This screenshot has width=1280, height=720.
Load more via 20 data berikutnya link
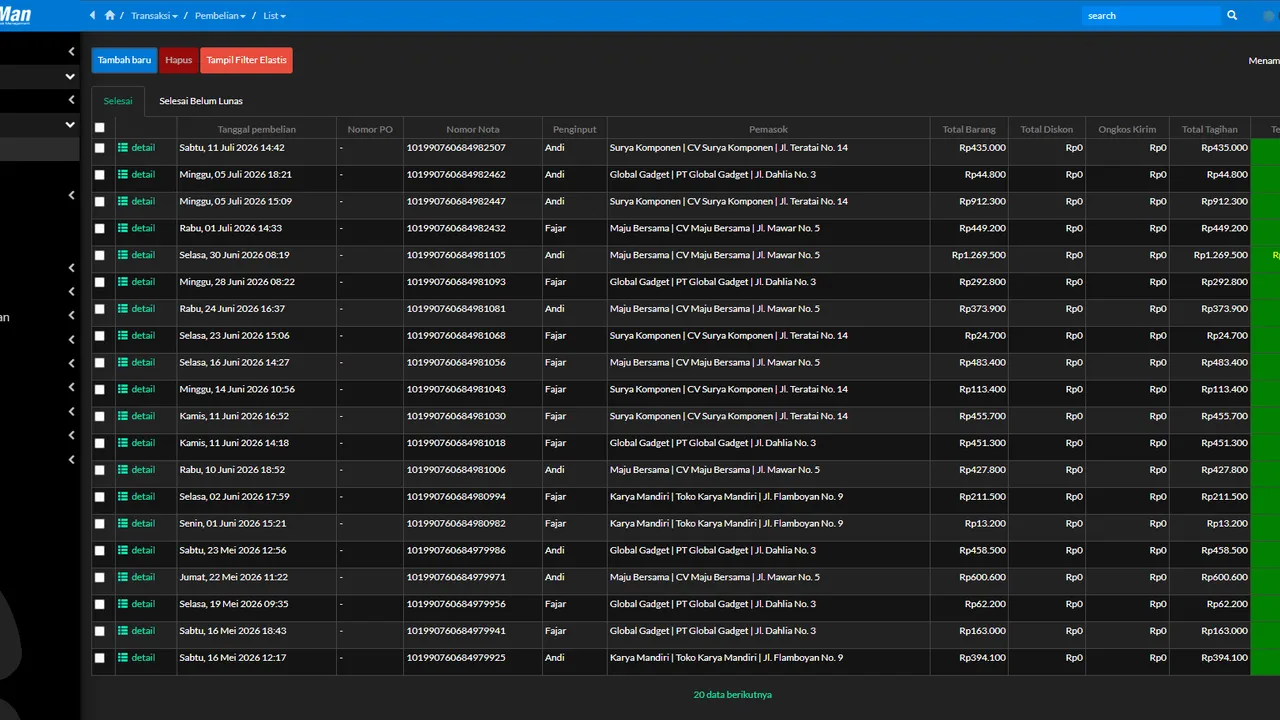732,695
